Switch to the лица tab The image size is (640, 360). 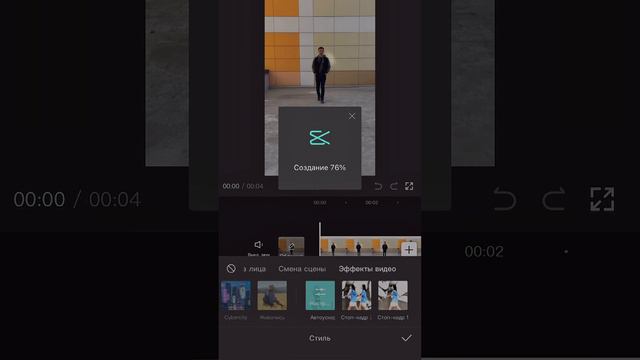[255, 269]
